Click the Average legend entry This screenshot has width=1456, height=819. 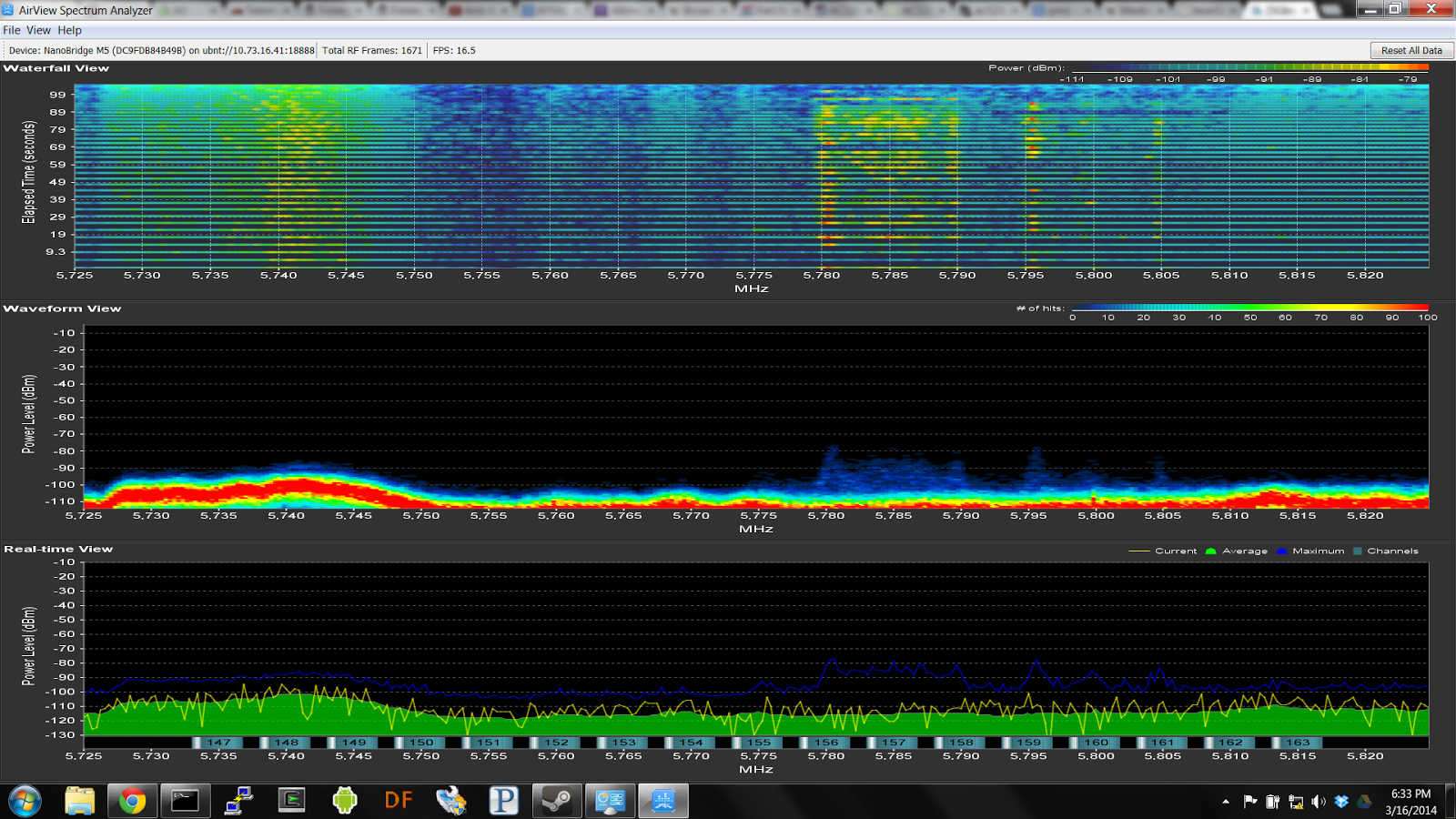[1236, 551]
